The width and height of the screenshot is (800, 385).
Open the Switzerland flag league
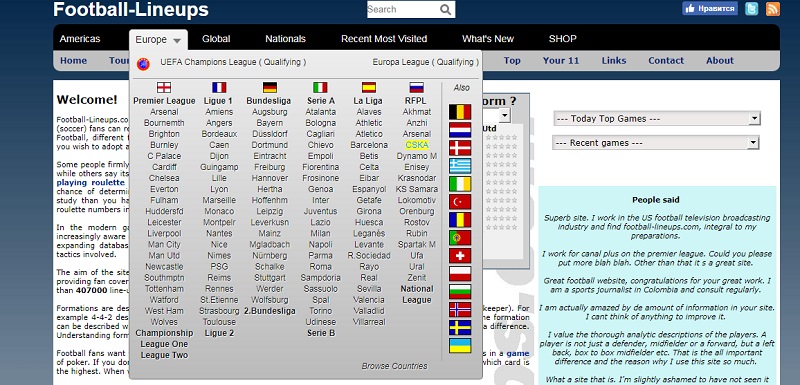[460, 255]
